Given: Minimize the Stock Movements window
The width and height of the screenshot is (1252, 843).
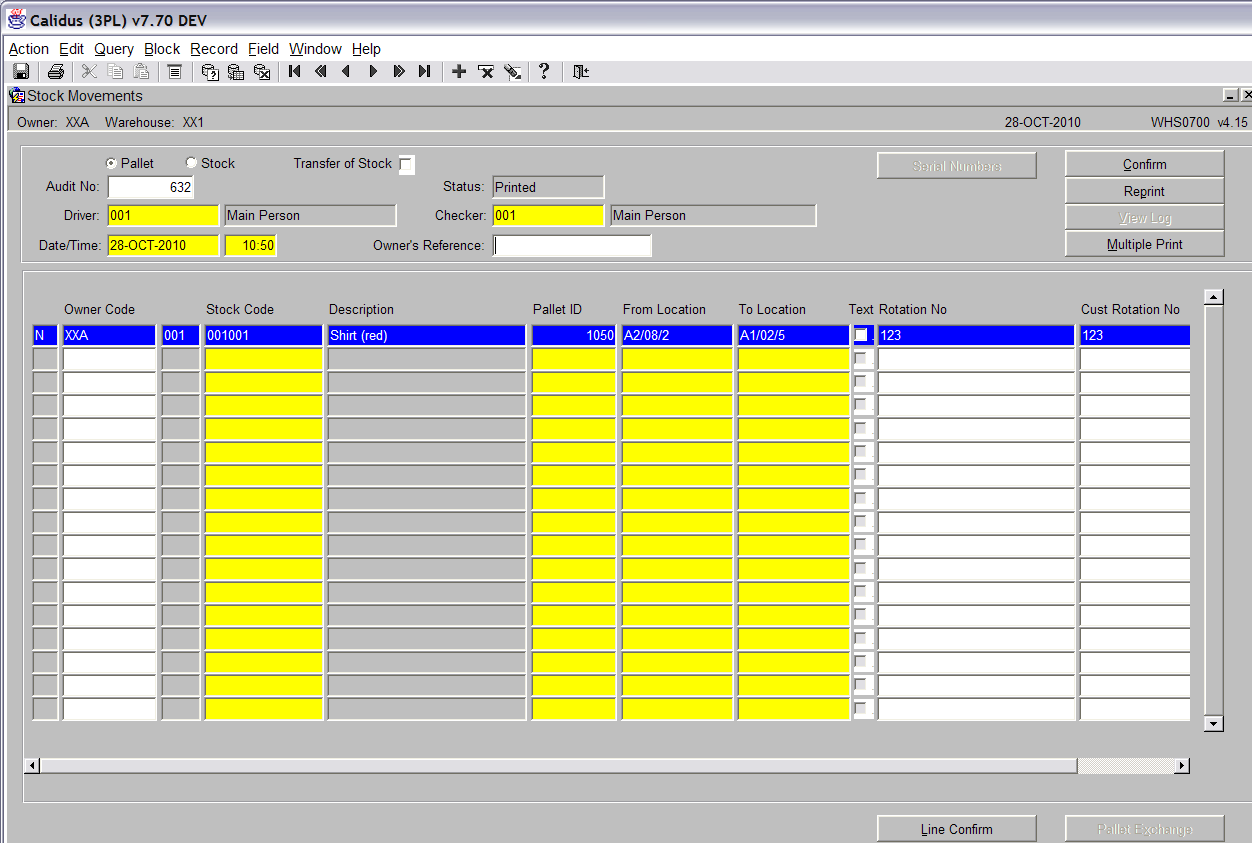Looking at the screenshot, I should (x=1229, y=95).
